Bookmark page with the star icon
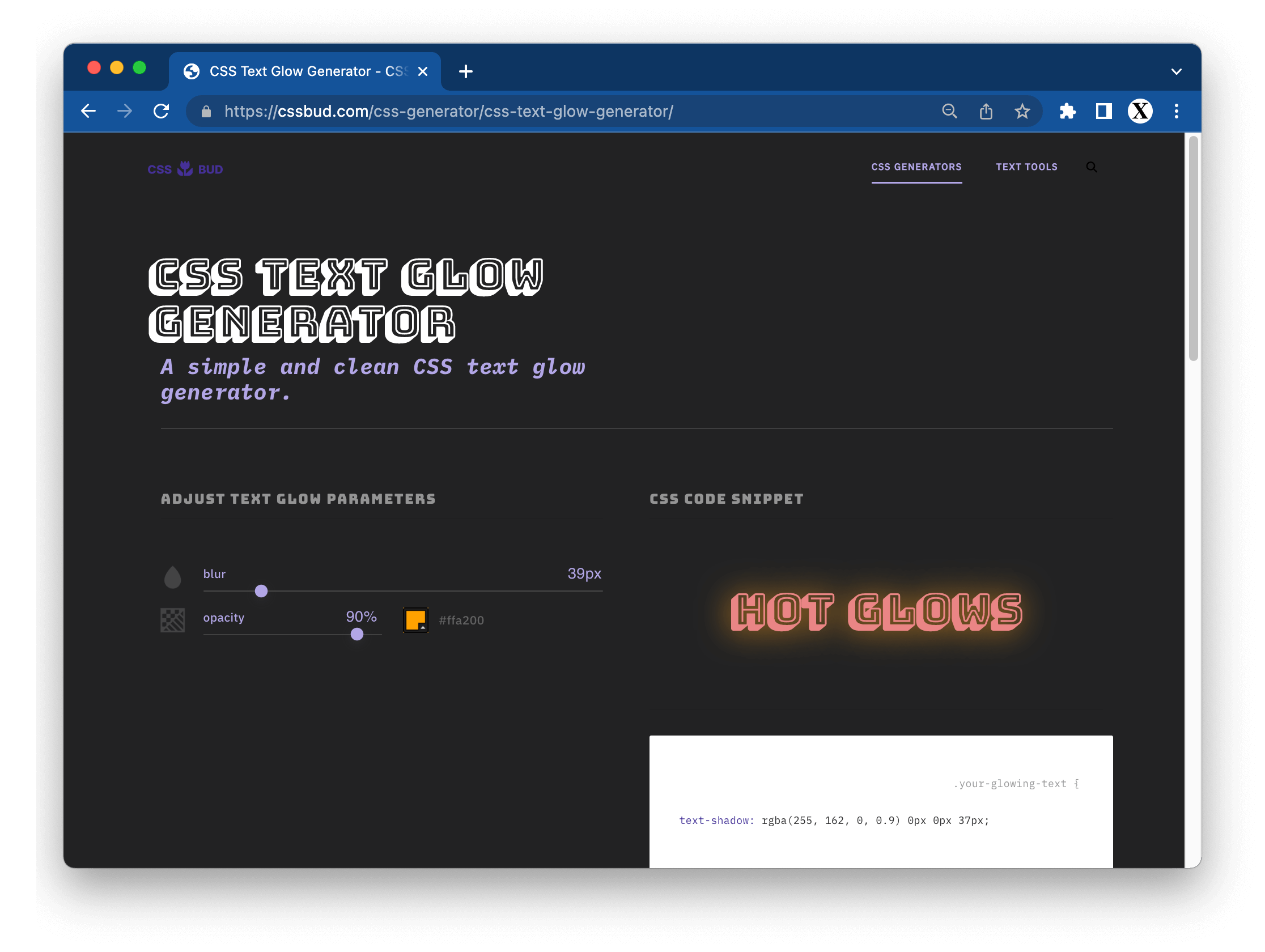1265x952 pixels. (1022, 111)
